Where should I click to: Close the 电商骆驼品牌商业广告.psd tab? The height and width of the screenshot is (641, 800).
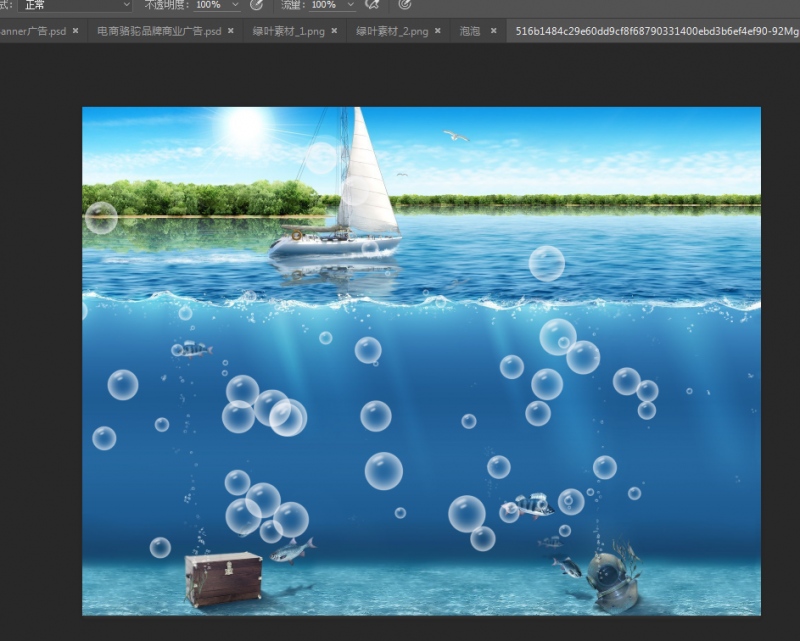pyautogui.click(x=231, y=32)
